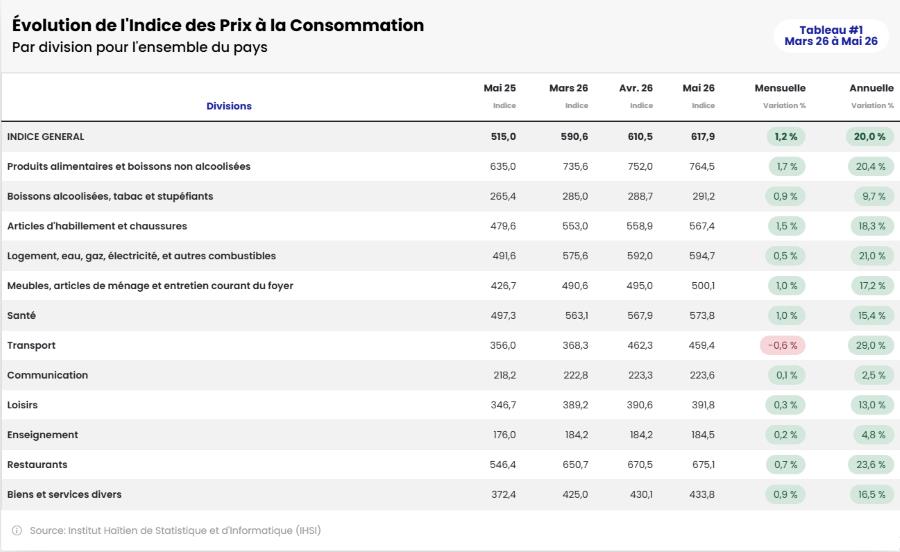This screenshot has height=552, width=900.
Task: Click the 29,0 % annual Transport badge
Action: 871,345
